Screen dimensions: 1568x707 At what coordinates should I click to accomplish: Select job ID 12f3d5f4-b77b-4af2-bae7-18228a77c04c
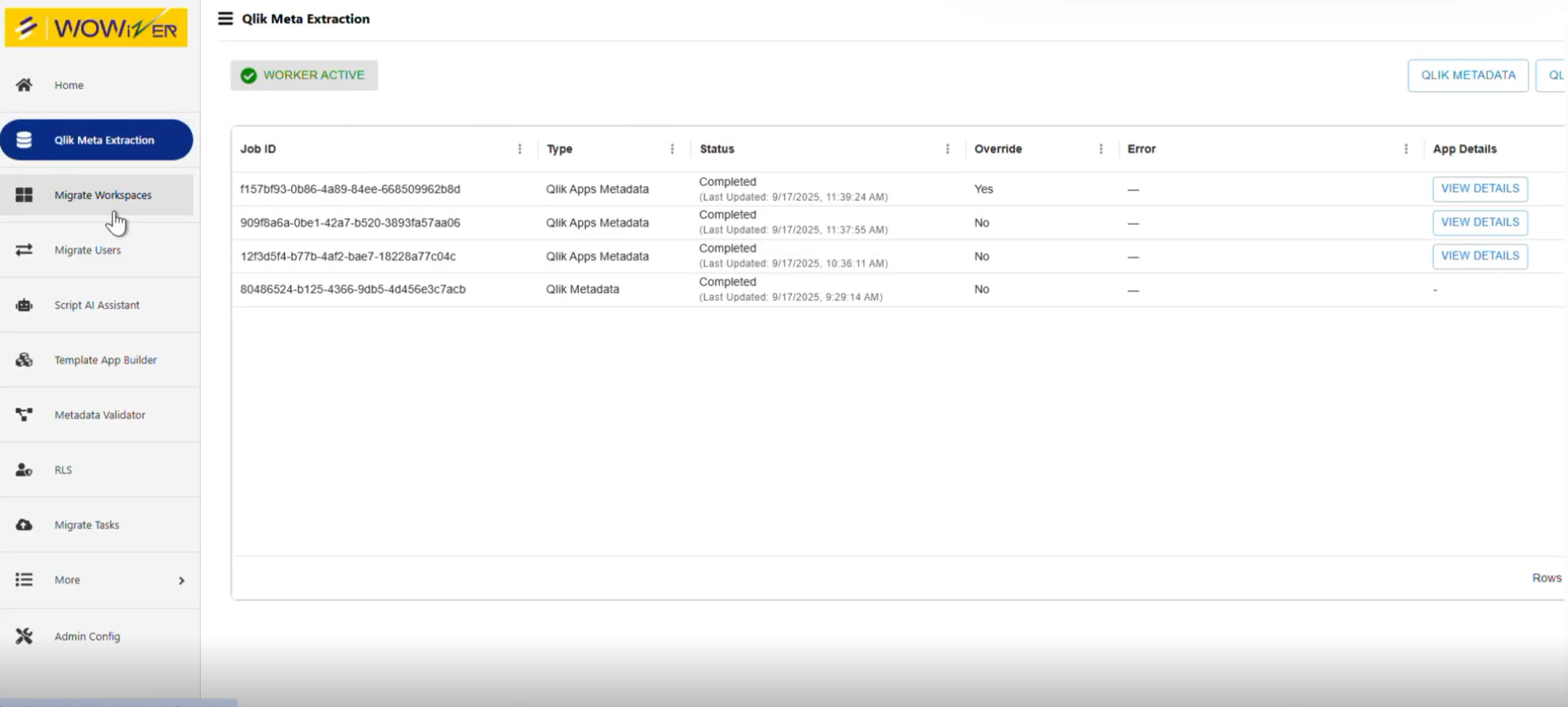tap(348, 256)
